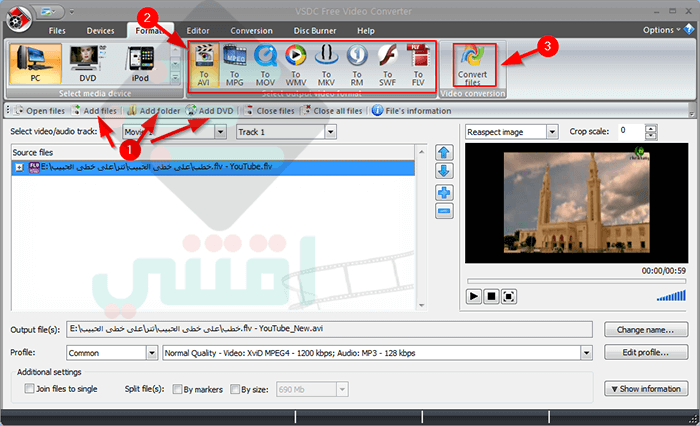Open the 690 Mb split size dropdown
The image size is (700, 426).
click(x=342, y=389)
